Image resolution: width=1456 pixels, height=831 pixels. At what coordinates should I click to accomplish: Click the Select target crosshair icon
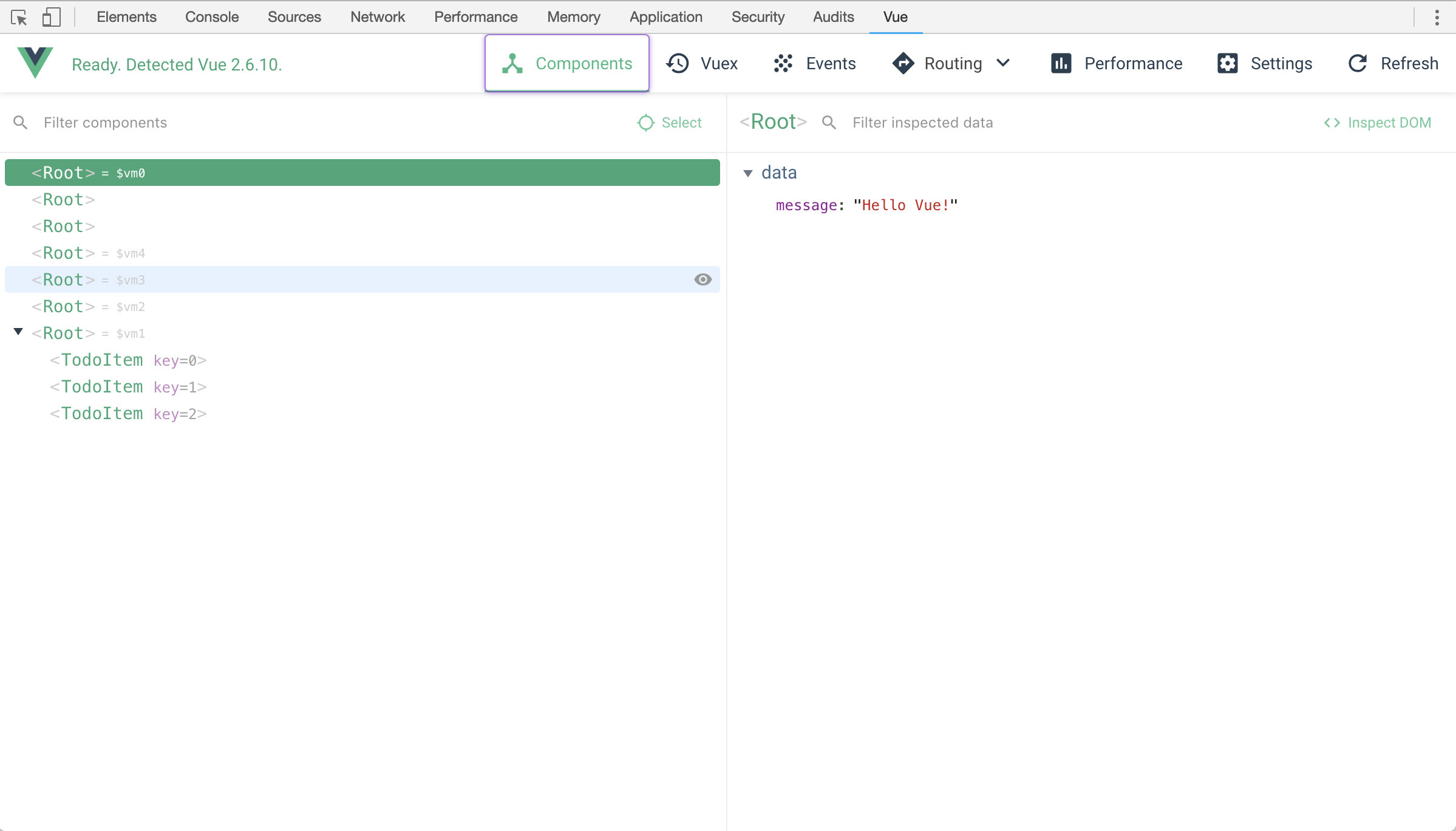pos(645,123)
